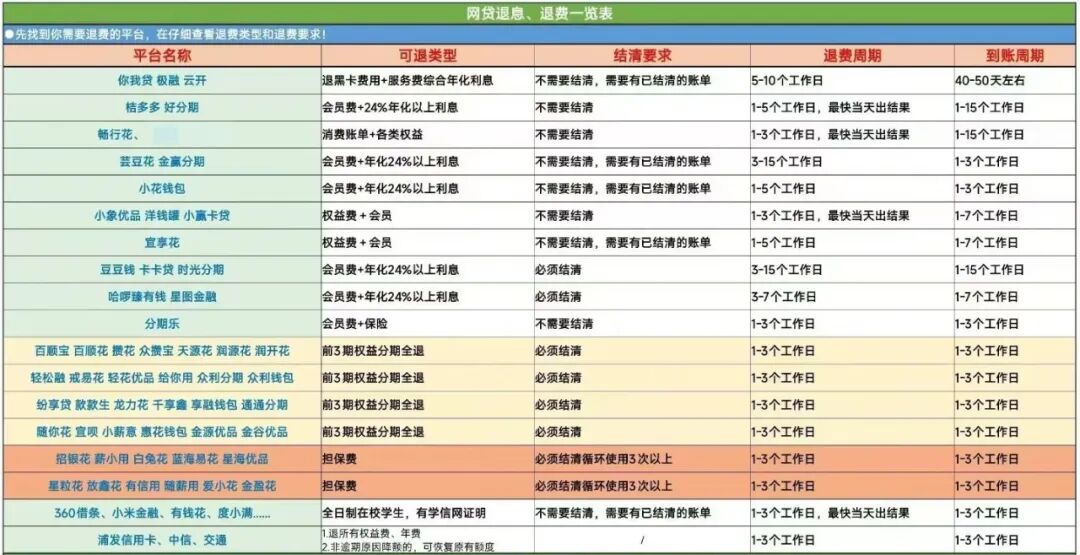
Task: Click the platform cell '小象优品 洋钱罐 小赢卡贷'
Action: 162,216
